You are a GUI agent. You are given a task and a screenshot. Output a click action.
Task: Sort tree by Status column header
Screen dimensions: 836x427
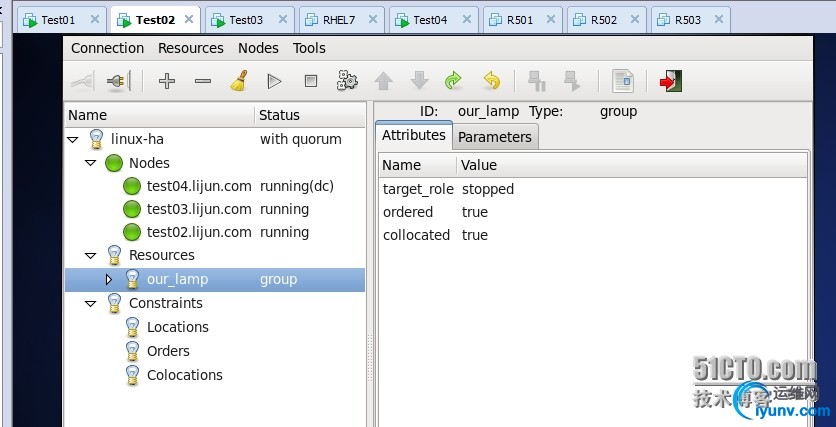[310, 115]
